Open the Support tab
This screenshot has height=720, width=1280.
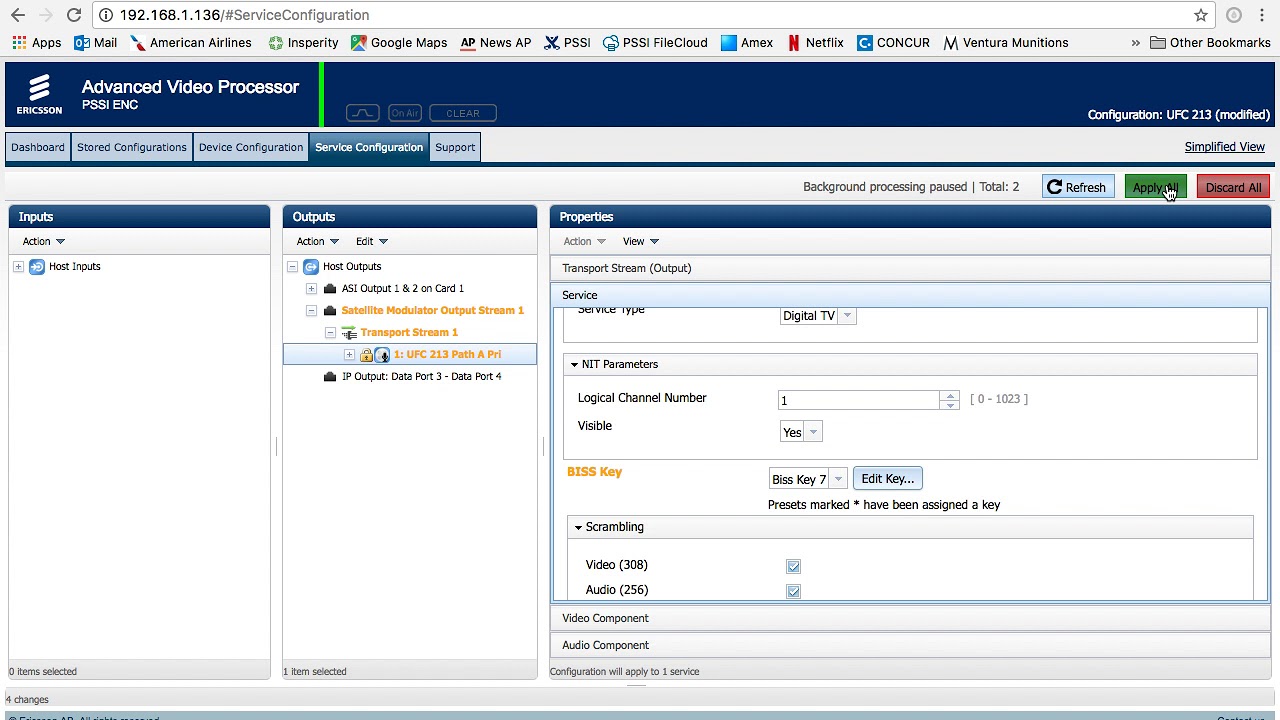[455, 147]
